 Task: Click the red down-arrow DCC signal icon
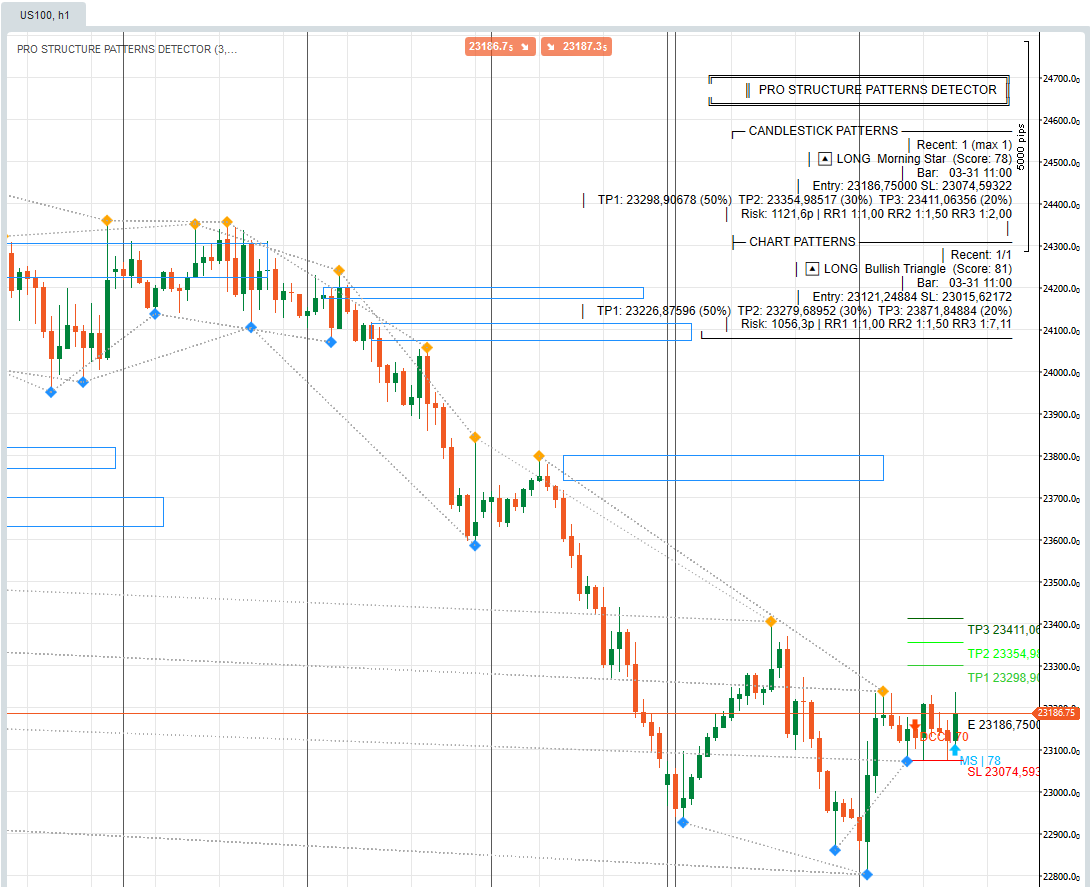pos(914,726)
